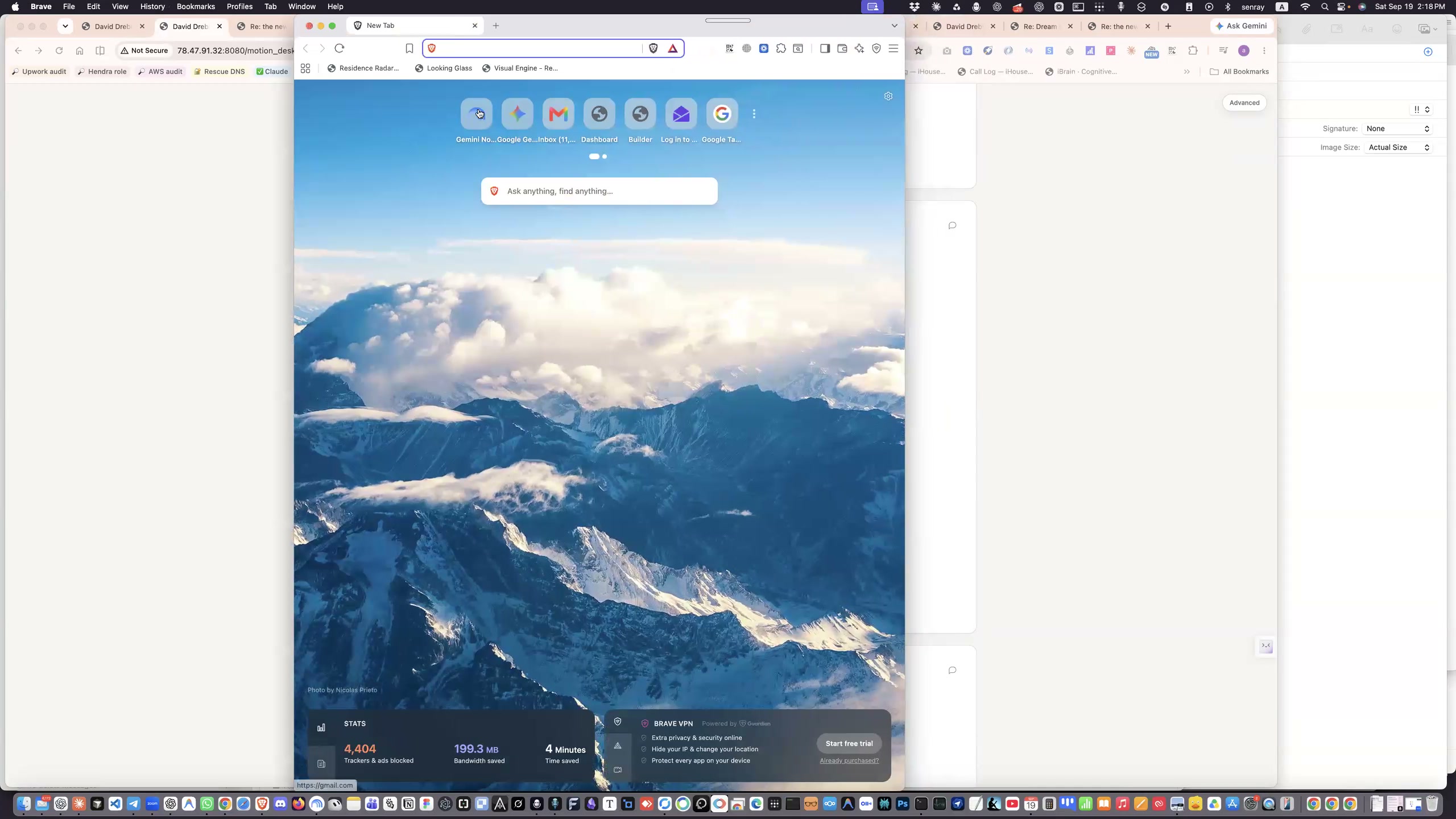Open the bookmarks apps grid icon
This screenshot has height=819, width=1456.
click(x=305, y=68)
